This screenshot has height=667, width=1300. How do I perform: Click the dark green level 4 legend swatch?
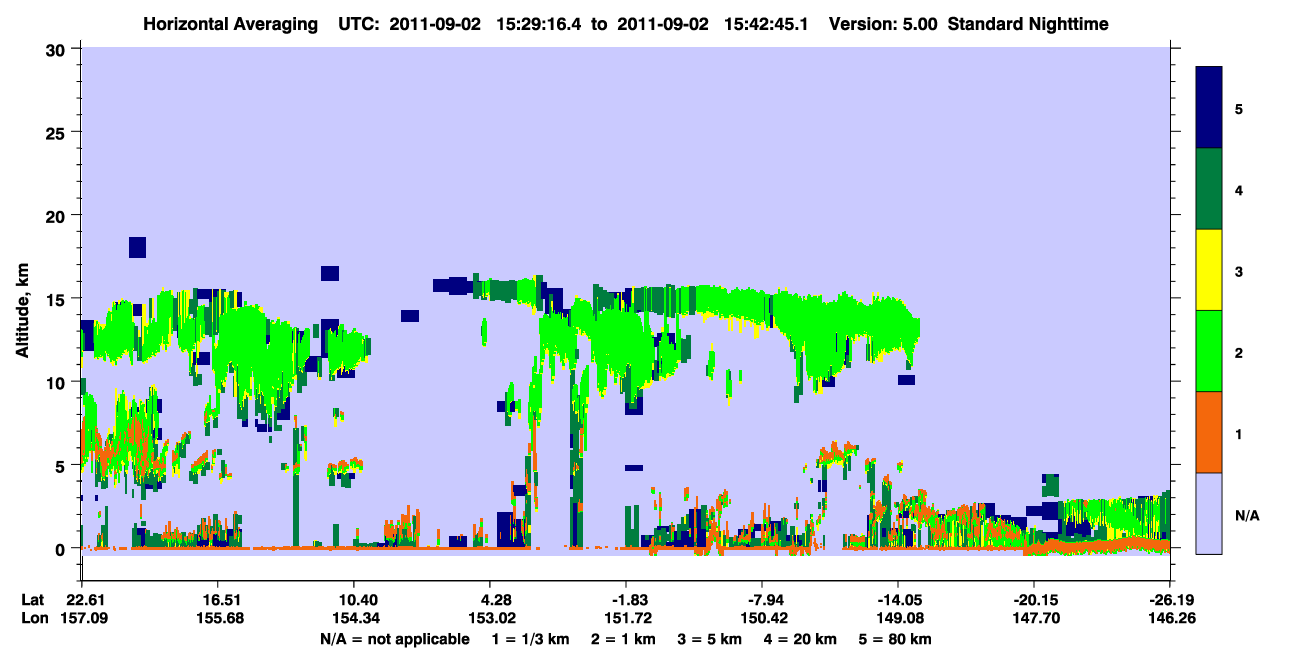[x=1209, y=189]
